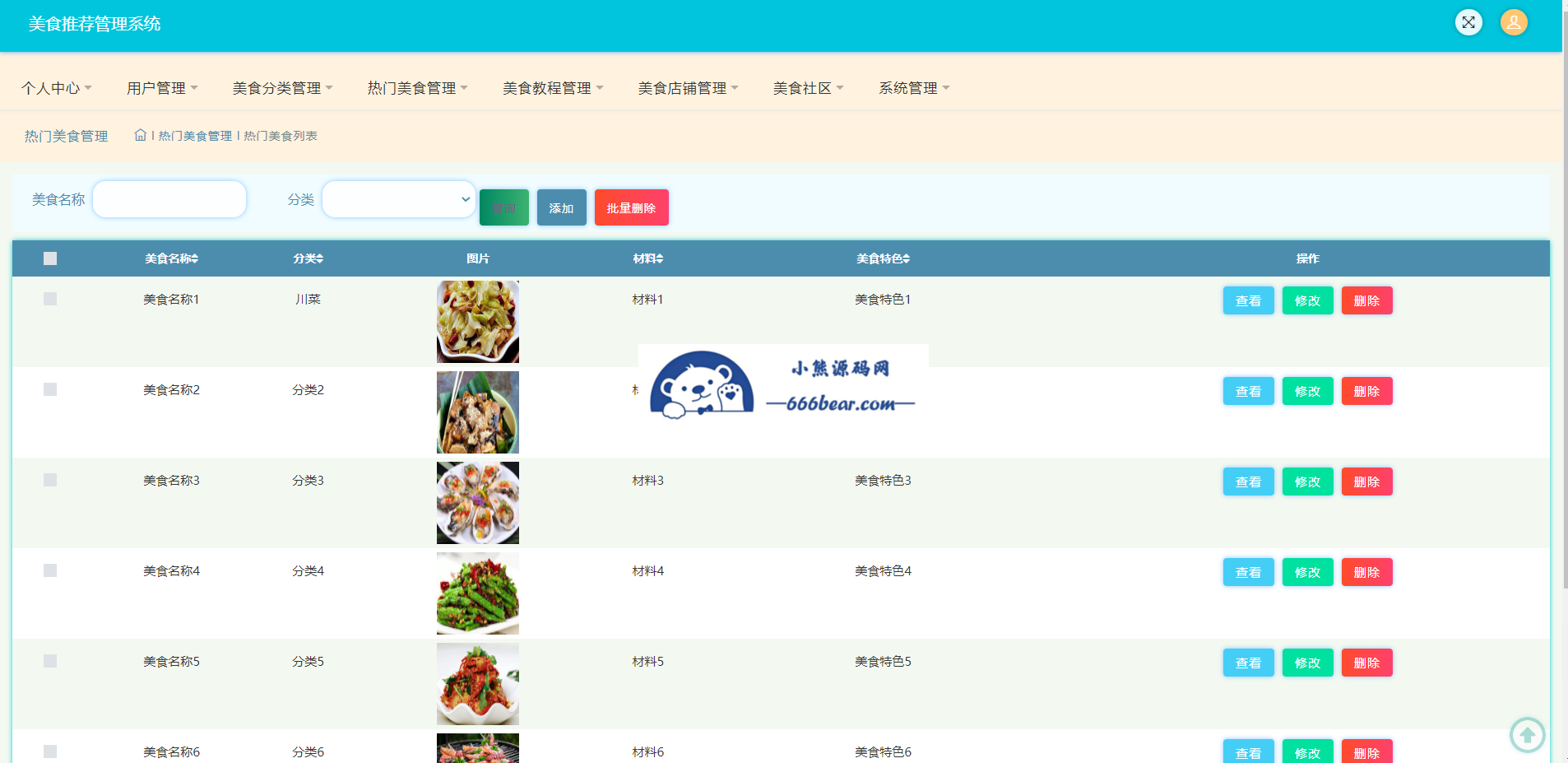
Task: Open the 美食名称1 cabbage dish thumbnail
Action: coord(478,322)
